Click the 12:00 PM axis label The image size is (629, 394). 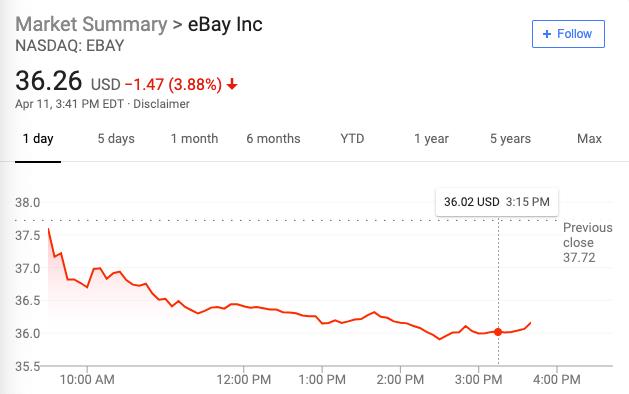[x=243, y=379]
